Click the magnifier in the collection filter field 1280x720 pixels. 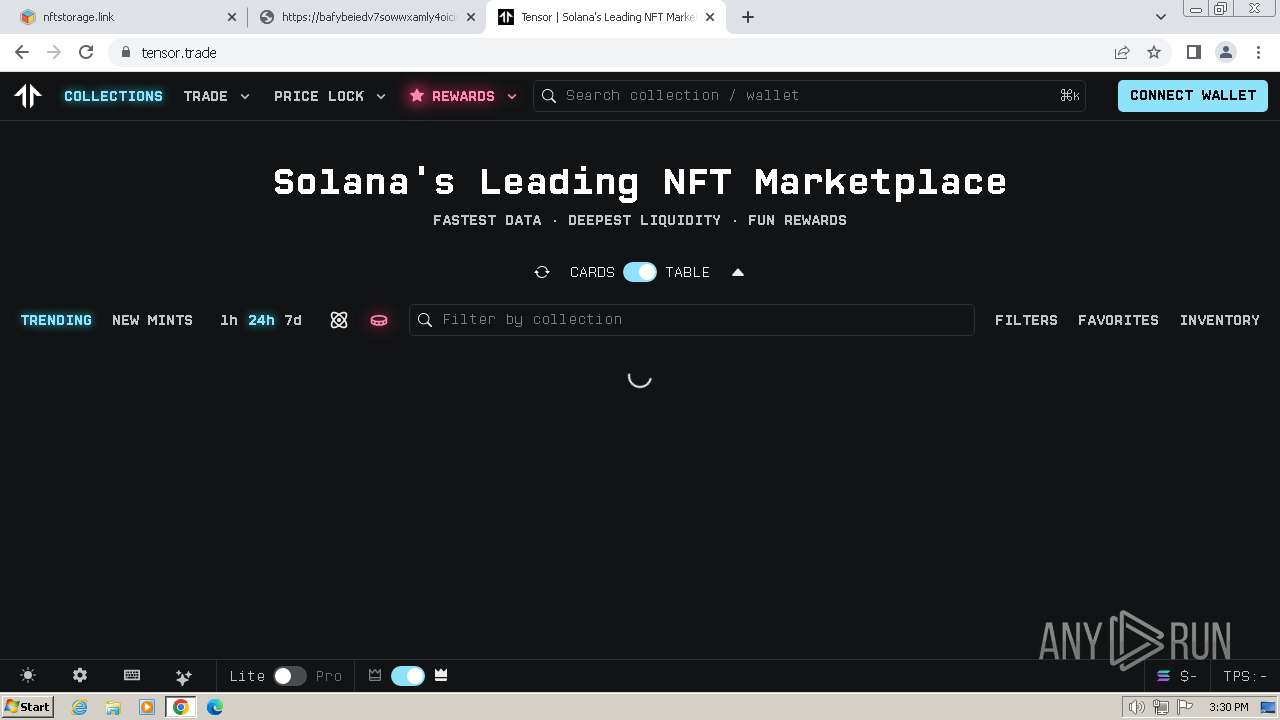coord(425,320)
